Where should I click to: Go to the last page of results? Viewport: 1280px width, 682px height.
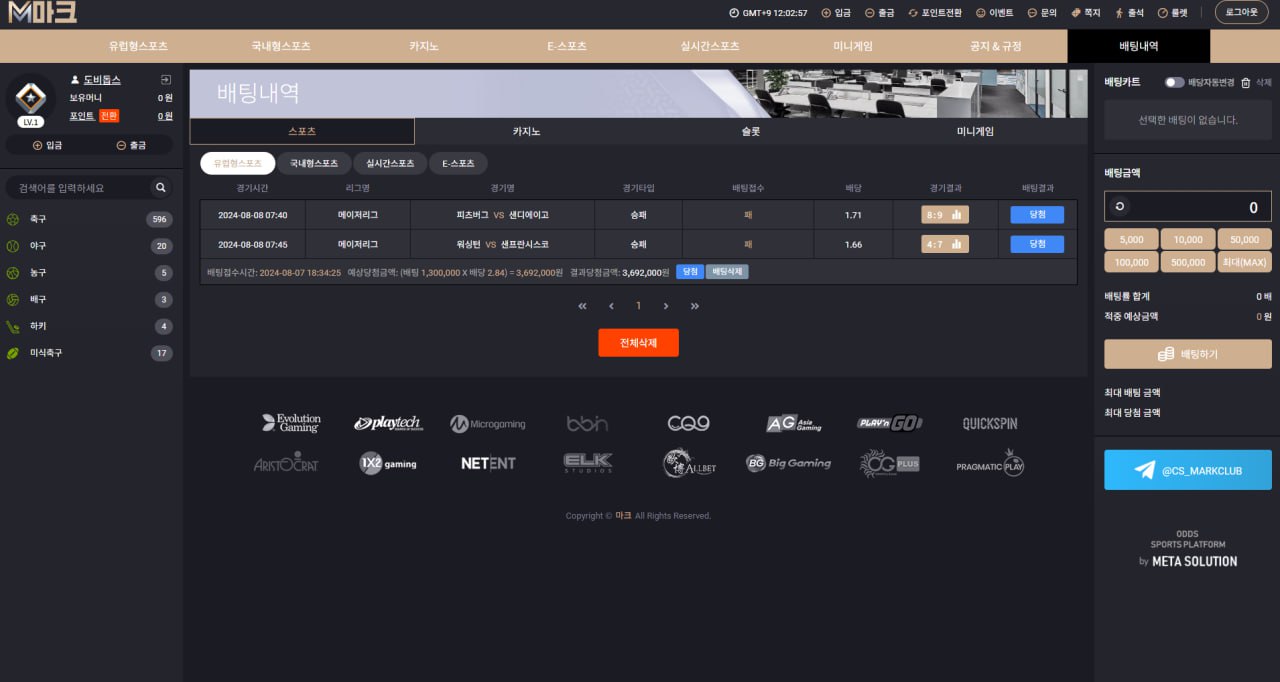point(694,306)
